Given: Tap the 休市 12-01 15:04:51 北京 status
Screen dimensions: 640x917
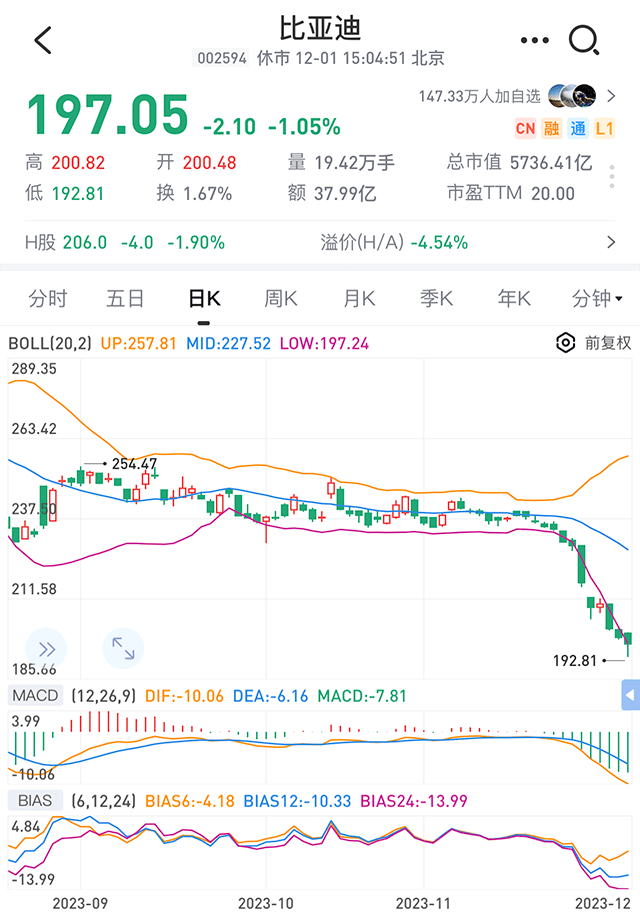Looking at the screenshot, I should 351,58.
